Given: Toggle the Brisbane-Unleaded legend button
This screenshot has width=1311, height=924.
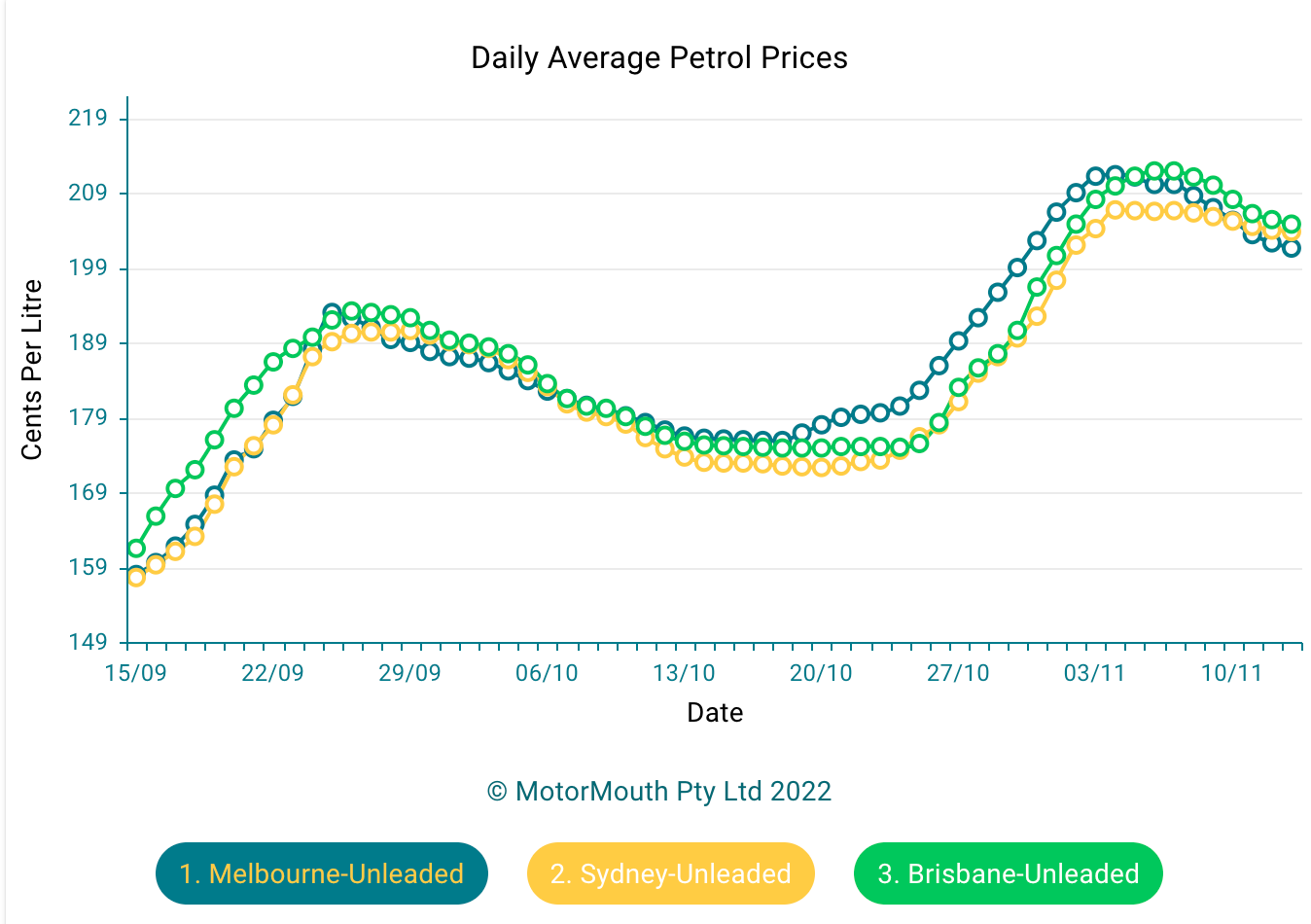Looking at the screenshot, I should [x=1008, y=873].
